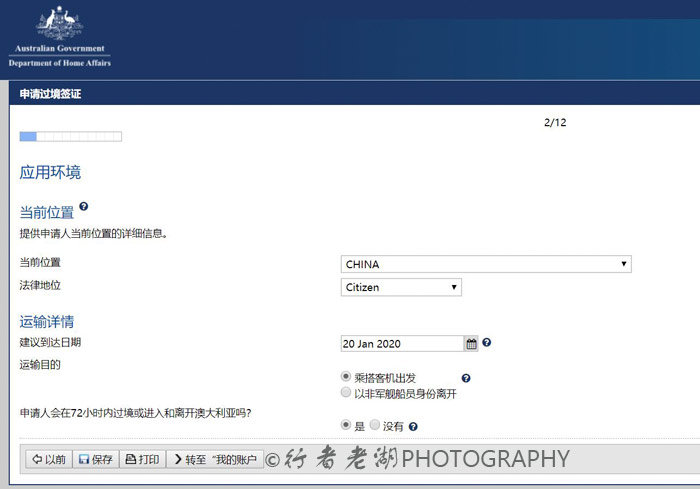Screen dimensions: 700x489
Task: Choose 是 for 72-hour transit question
Action: pyautogui.click(x=346, y=425)
